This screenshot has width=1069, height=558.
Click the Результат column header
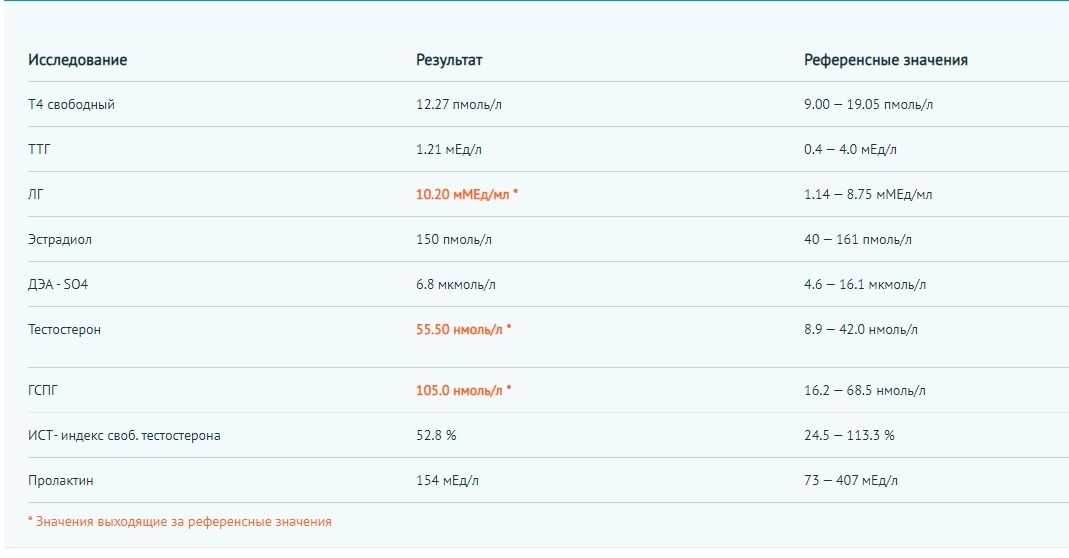449,60
